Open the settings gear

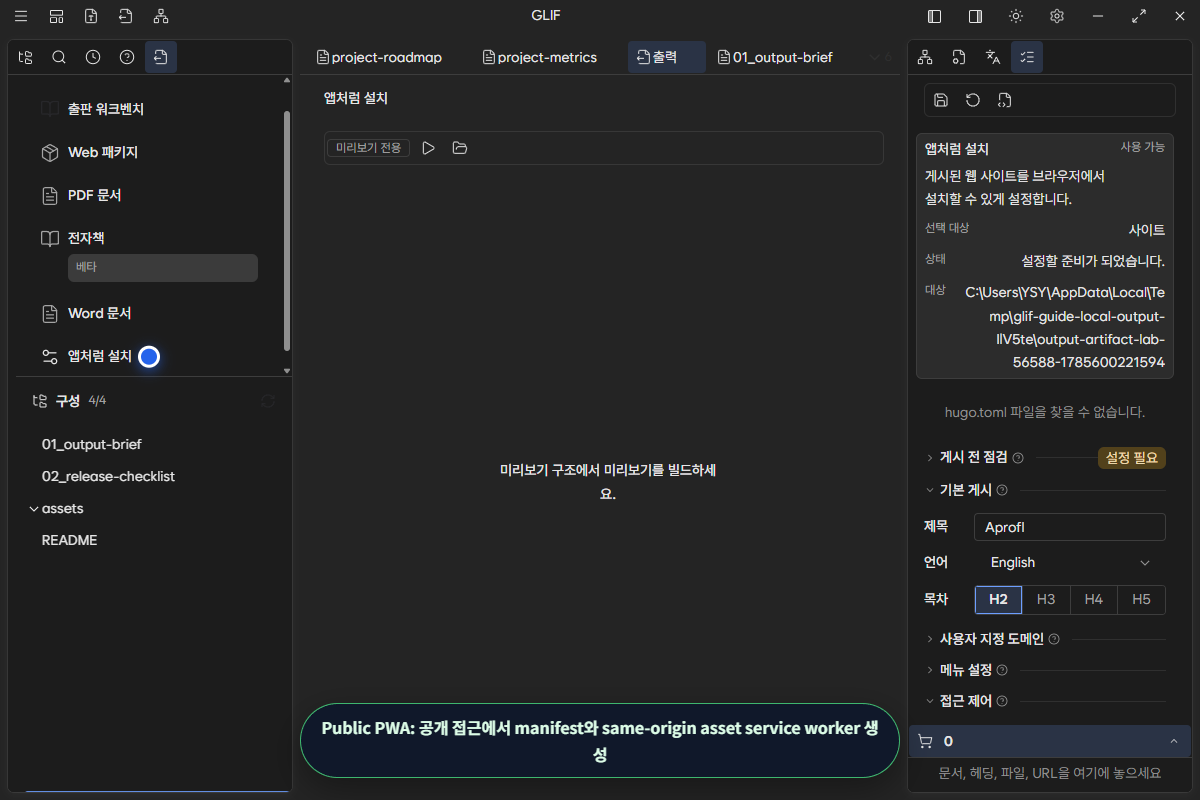tap(1057, 16)
